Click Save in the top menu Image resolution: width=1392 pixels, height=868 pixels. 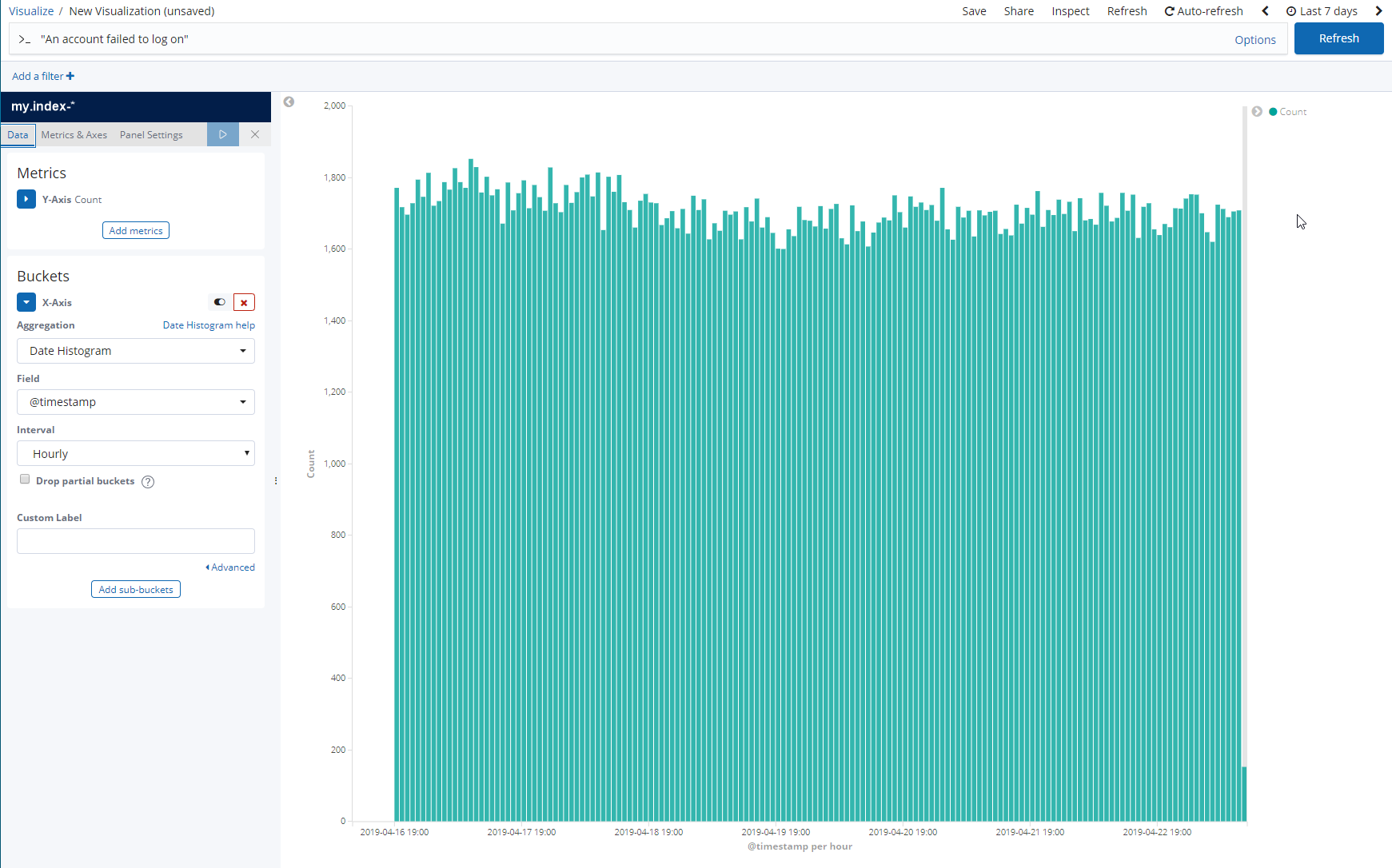tap(974, 11)
